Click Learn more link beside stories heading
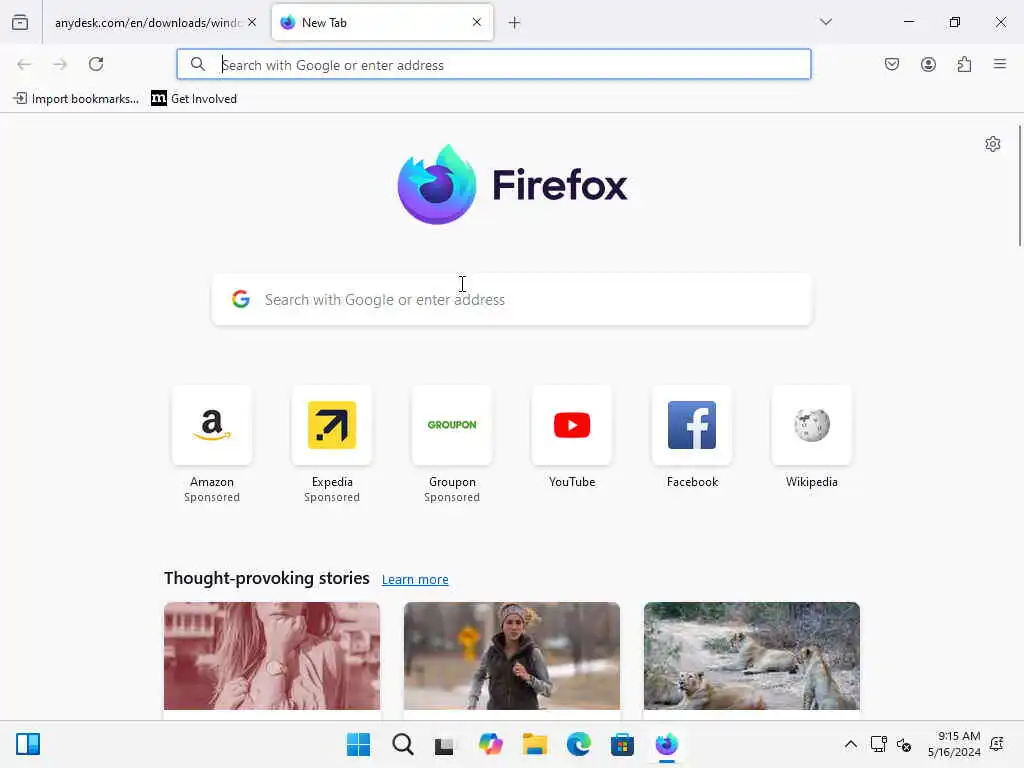The width and height of the screenshot is (1024, 768). [415, 579]
